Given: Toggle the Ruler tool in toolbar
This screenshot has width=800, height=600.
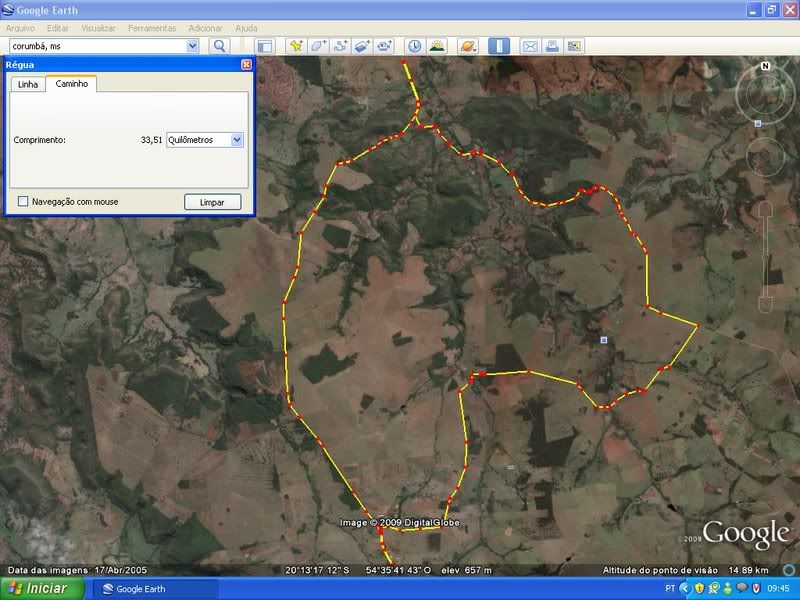Looking at the screenshot, I should (x=498, y=46).
